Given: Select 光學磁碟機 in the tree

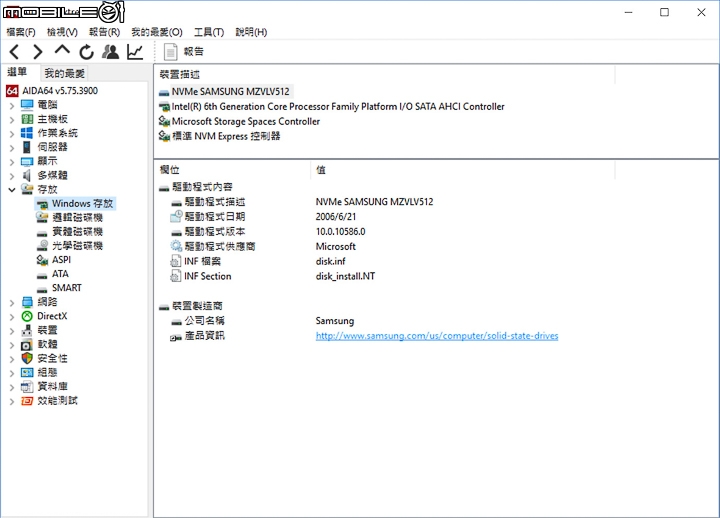Looking at the screenshot, I should [77, 246].
